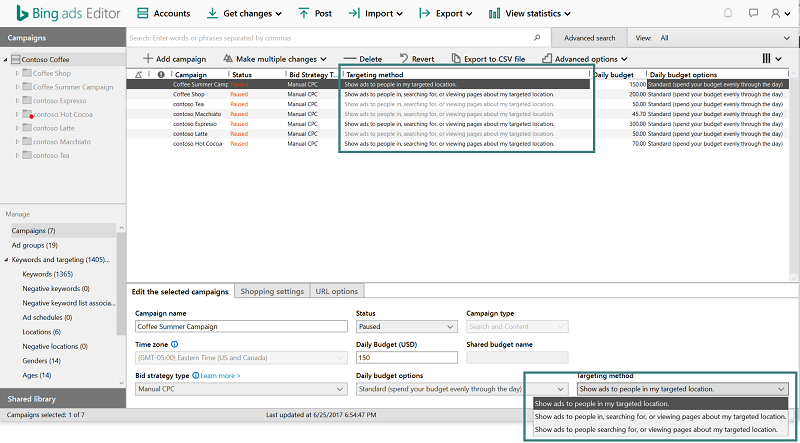The image size is (800, 443).
Task: Open Negative keywords (0)
Action: pyautogui.click(x=56, y=288)
